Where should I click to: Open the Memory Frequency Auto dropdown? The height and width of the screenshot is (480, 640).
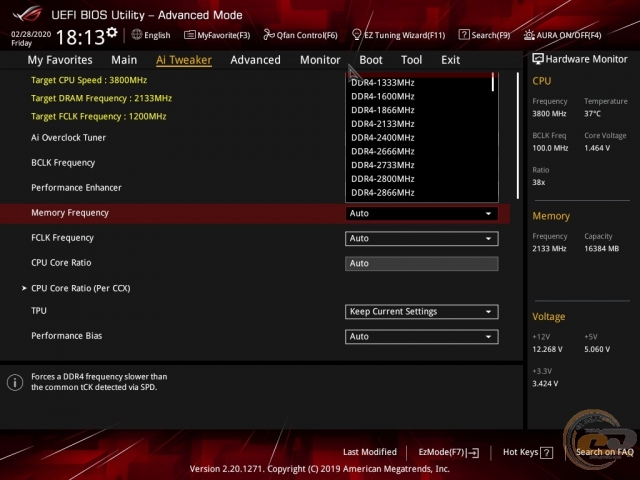point(422,213)
